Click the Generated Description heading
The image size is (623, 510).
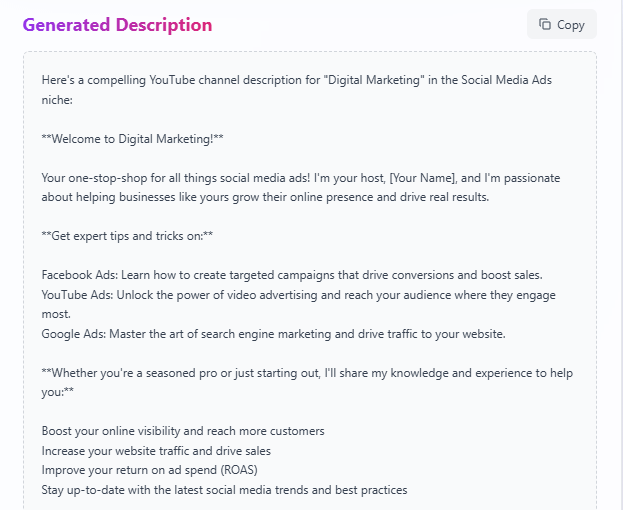point(117,25)
